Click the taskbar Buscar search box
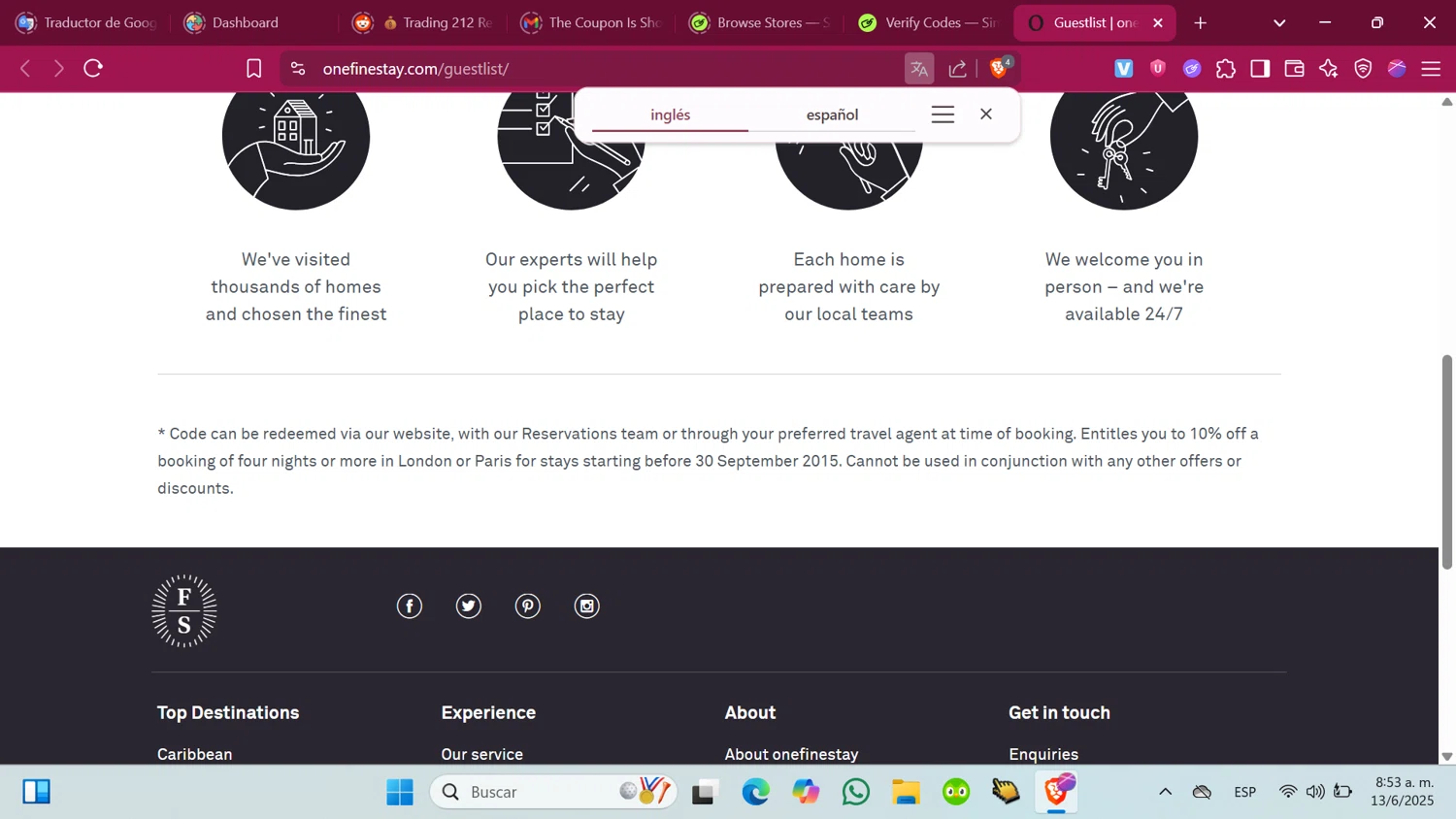The width and height of the screenshot is (1456, 819). pyautogui.click(x=553, y=792)
